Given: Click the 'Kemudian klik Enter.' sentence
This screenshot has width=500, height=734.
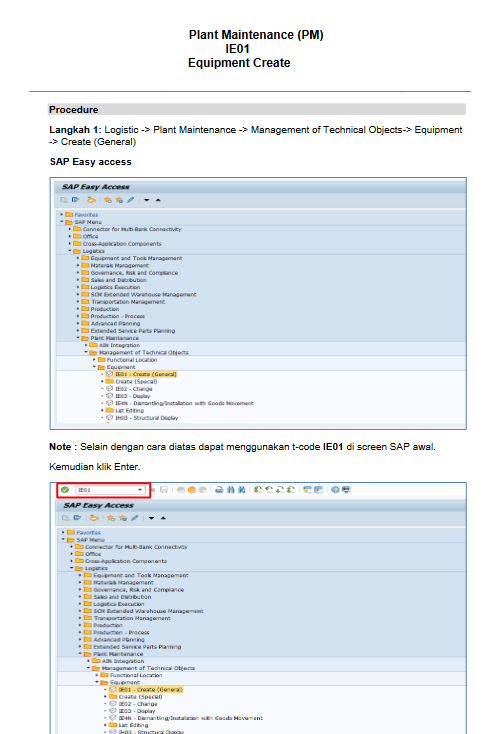Looking at the screenshot, I should (95, 467).
